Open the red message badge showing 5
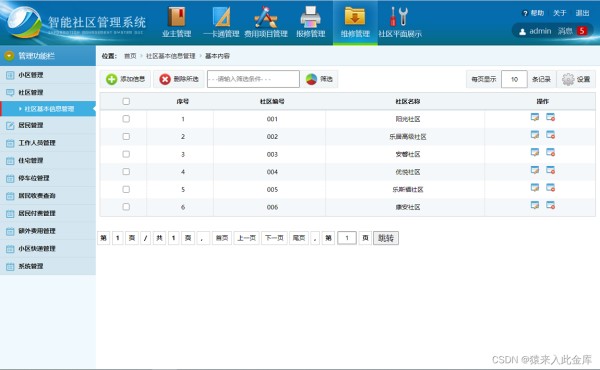Screen dimensions: 600x370 tap(582, 31)
